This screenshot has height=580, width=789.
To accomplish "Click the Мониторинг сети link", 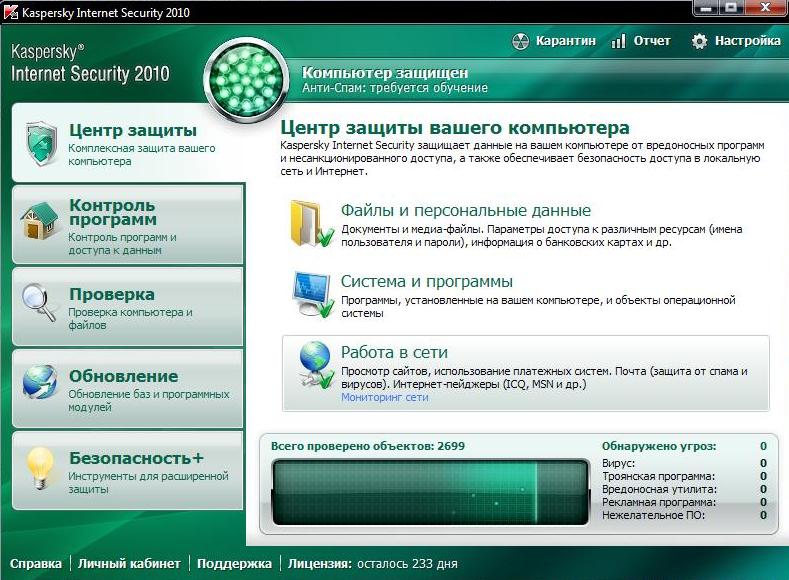I will coord(385,397).
